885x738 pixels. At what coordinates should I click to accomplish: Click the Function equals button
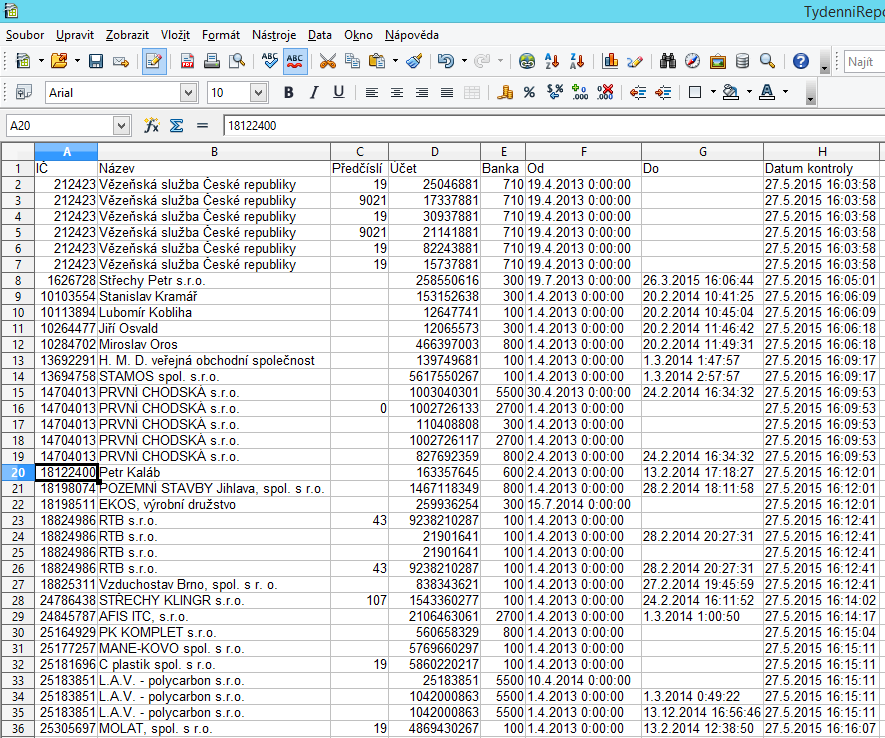(202, 125)
